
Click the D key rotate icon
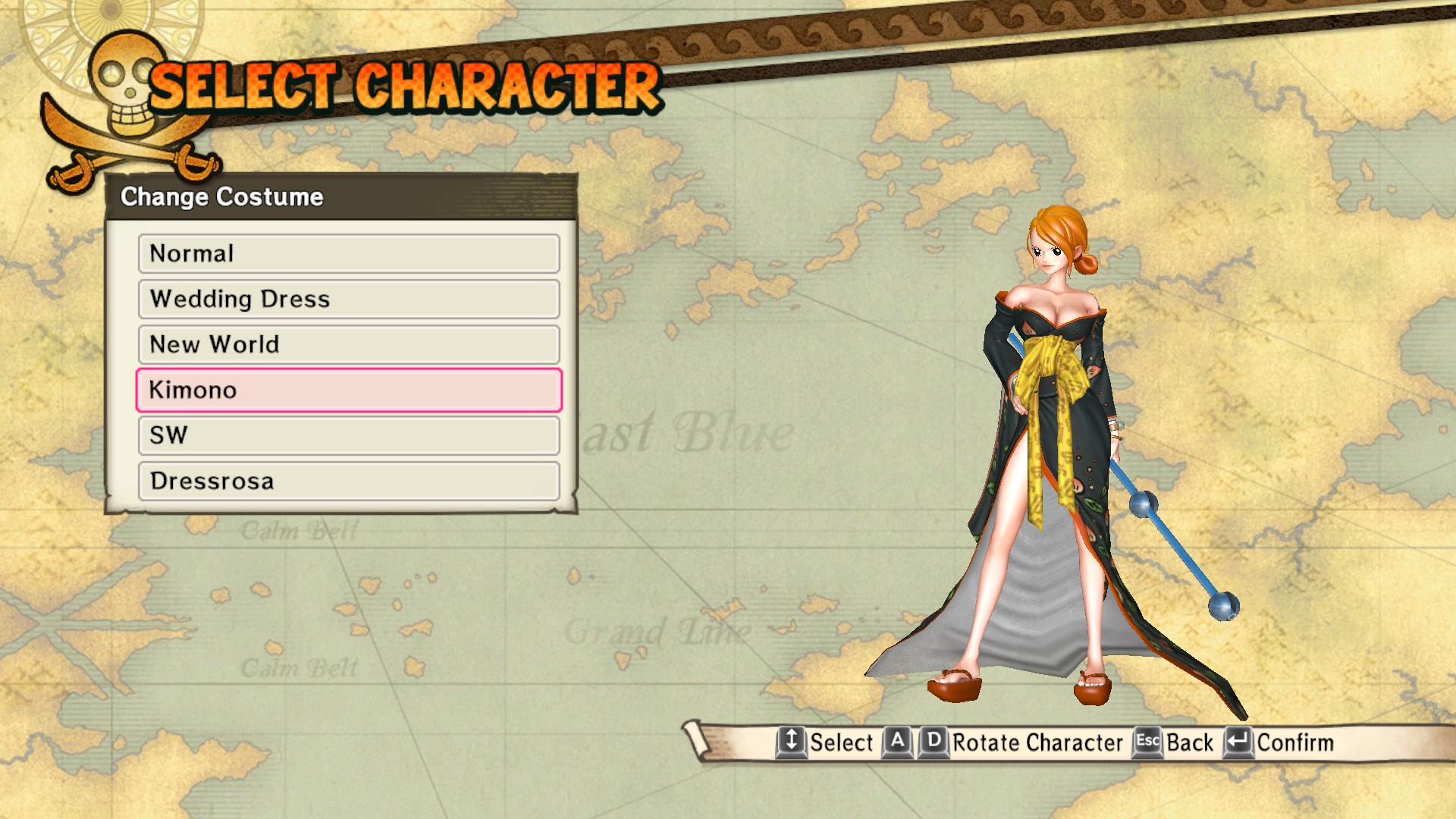pyautogui.click(x=934, y=742)
